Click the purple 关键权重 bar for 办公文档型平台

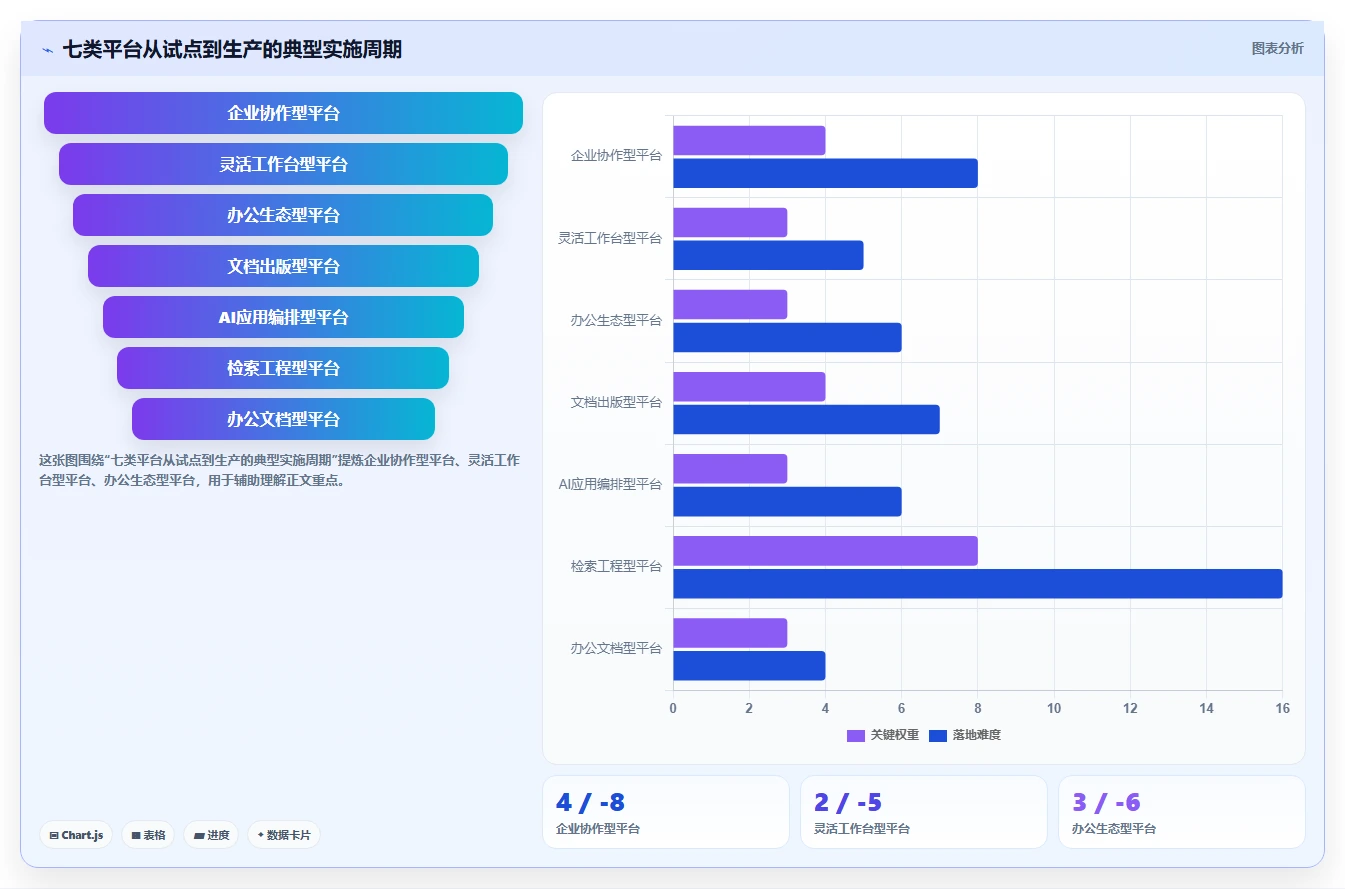tap(730, 633)
